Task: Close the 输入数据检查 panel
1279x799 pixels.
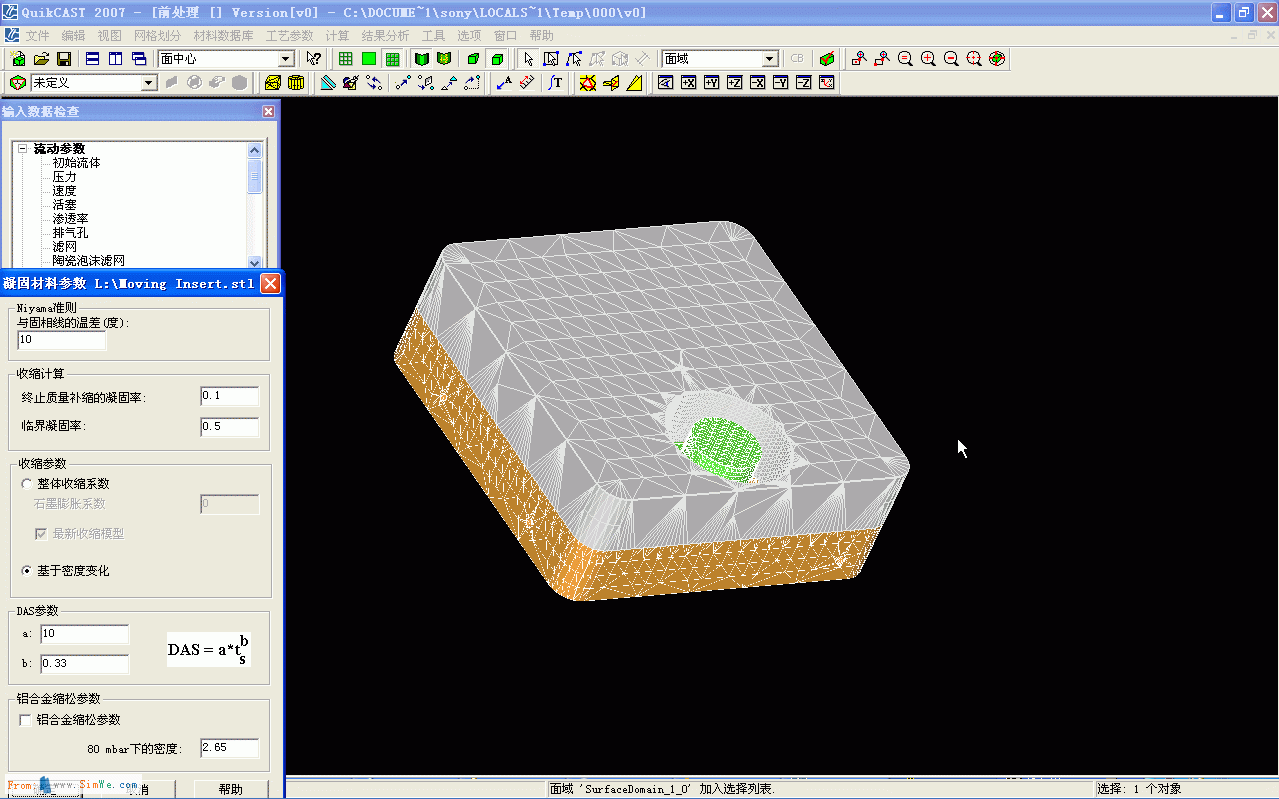Action: coord(268,111)
